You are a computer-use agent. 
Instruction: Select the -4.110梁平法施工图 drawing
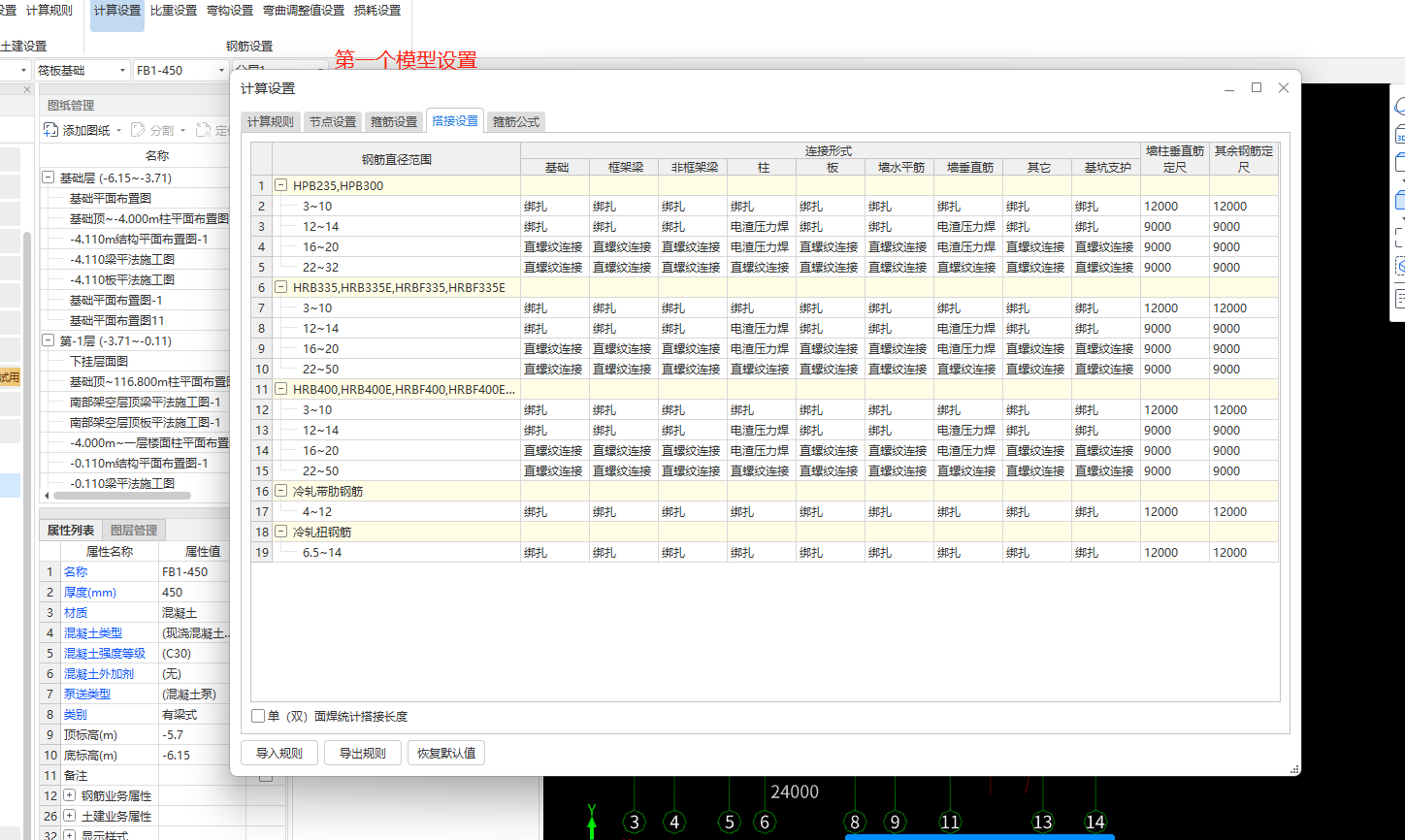coord(122,259)
